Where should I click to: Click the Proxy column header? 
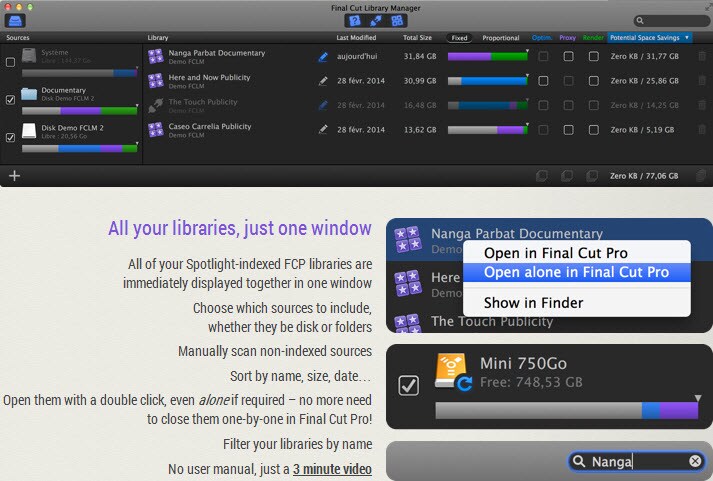click(x=567, y=38)
